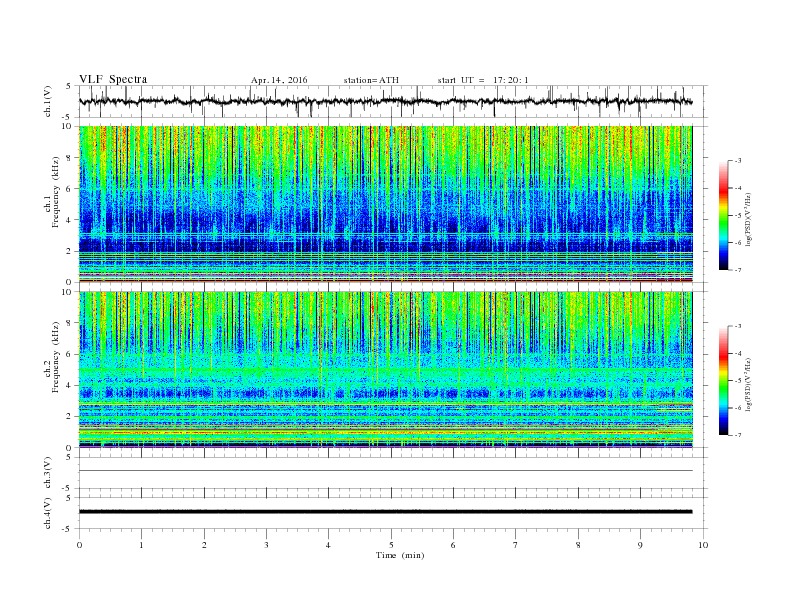Image resolution: width=792 pixels, height=612 pixels.
Task: Click the flat line in the ch.3(V) panel
Action: (385, 471)
